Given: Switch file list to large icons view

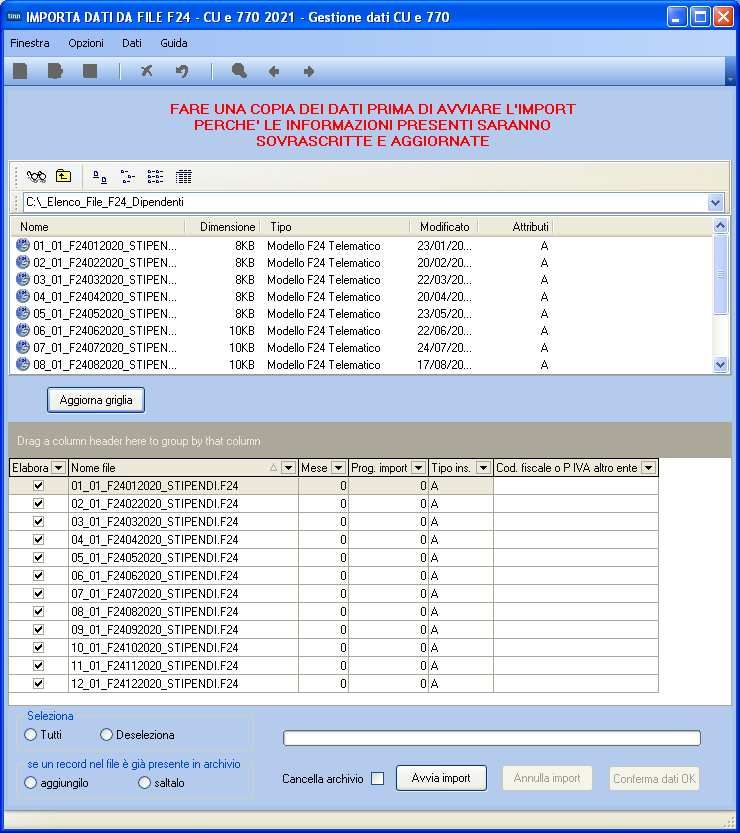Looking at the screenshot, I should point(100,177).
